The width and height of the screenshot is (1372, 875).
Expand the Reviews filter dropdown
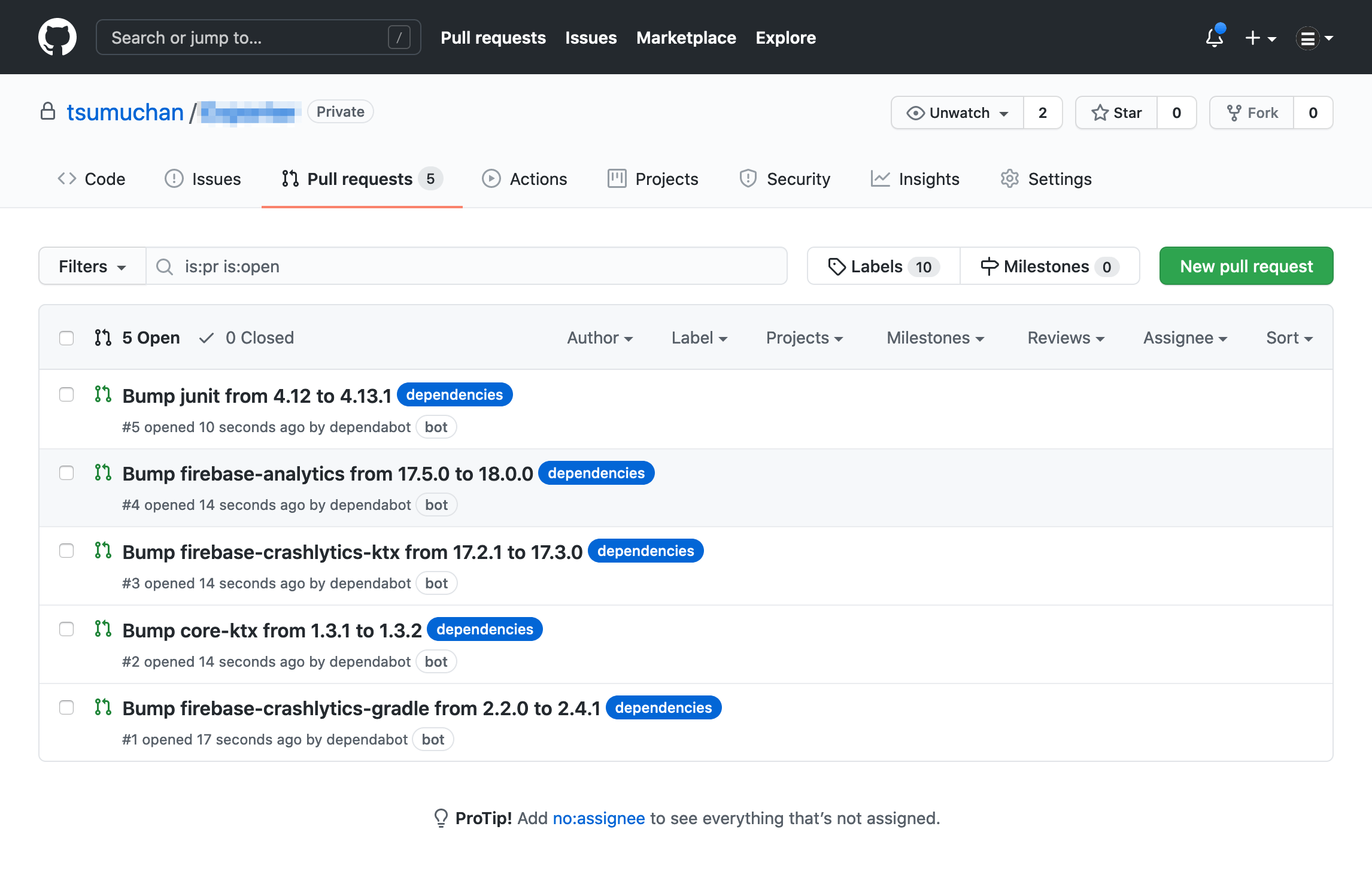[x=1066, y=338]
